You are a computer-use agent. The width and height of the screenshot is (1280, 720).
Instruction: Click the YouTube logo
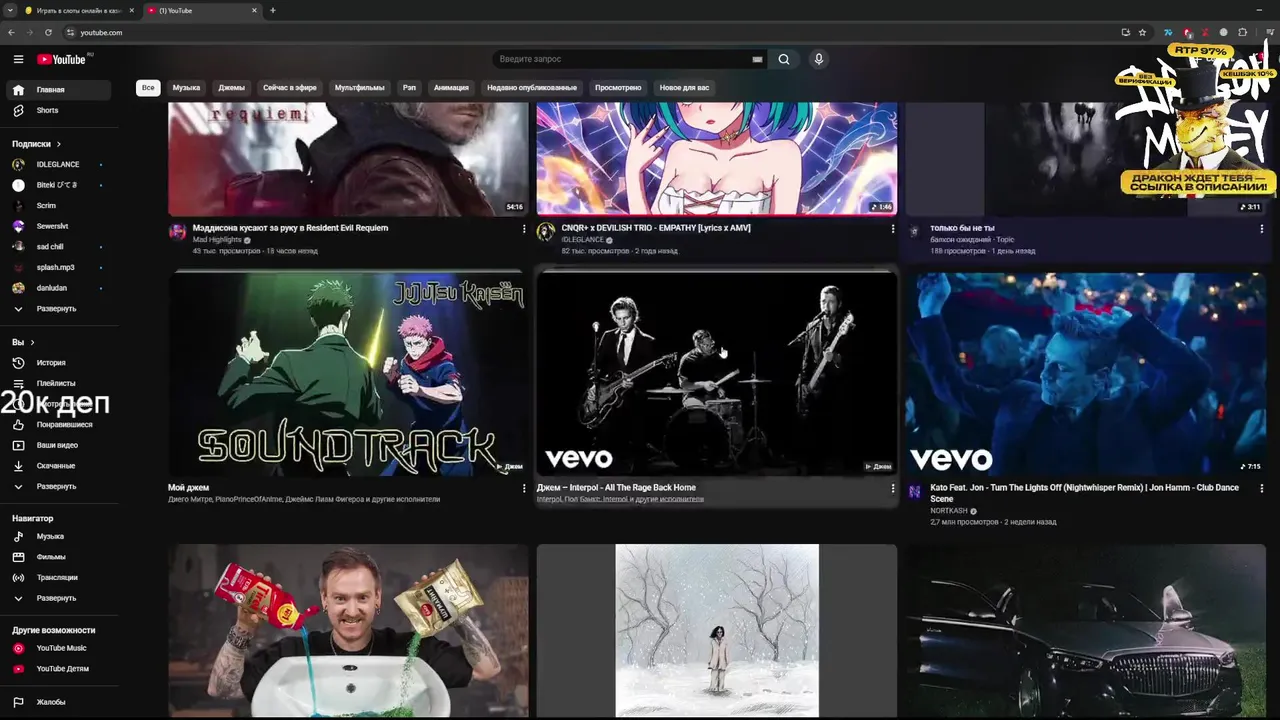(62, 59)
